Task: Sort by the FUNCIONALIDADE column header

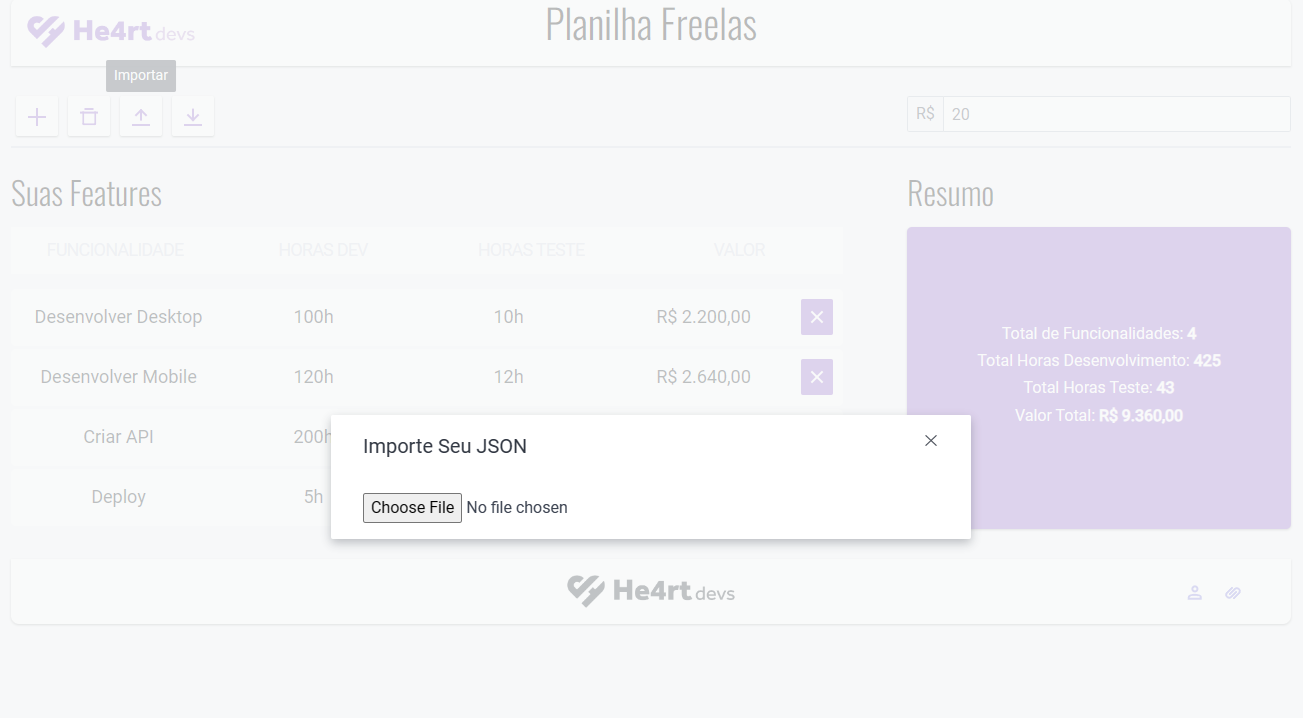Action: click(115, 249)
